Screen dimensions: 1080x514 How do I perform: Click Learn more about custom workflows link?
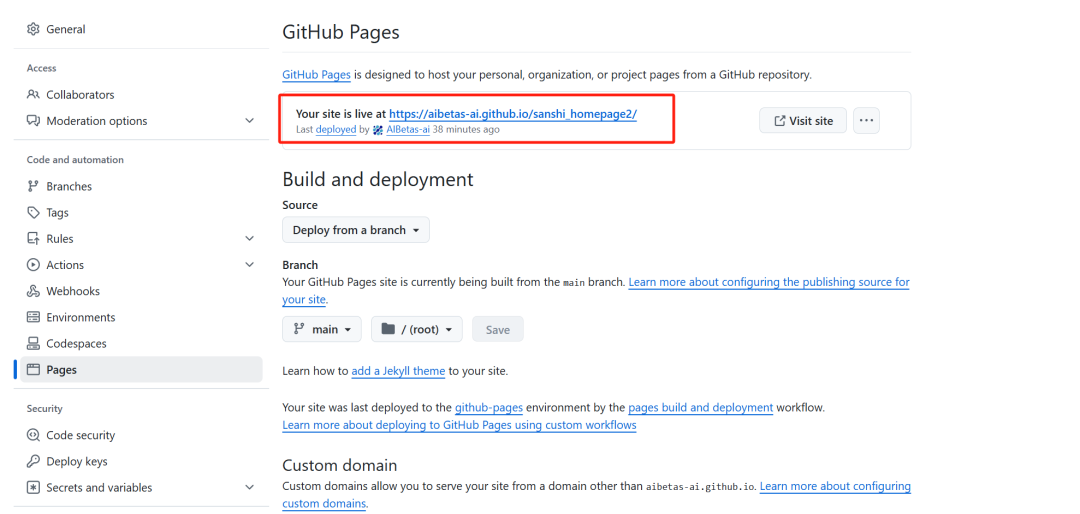tap(459, 425)
